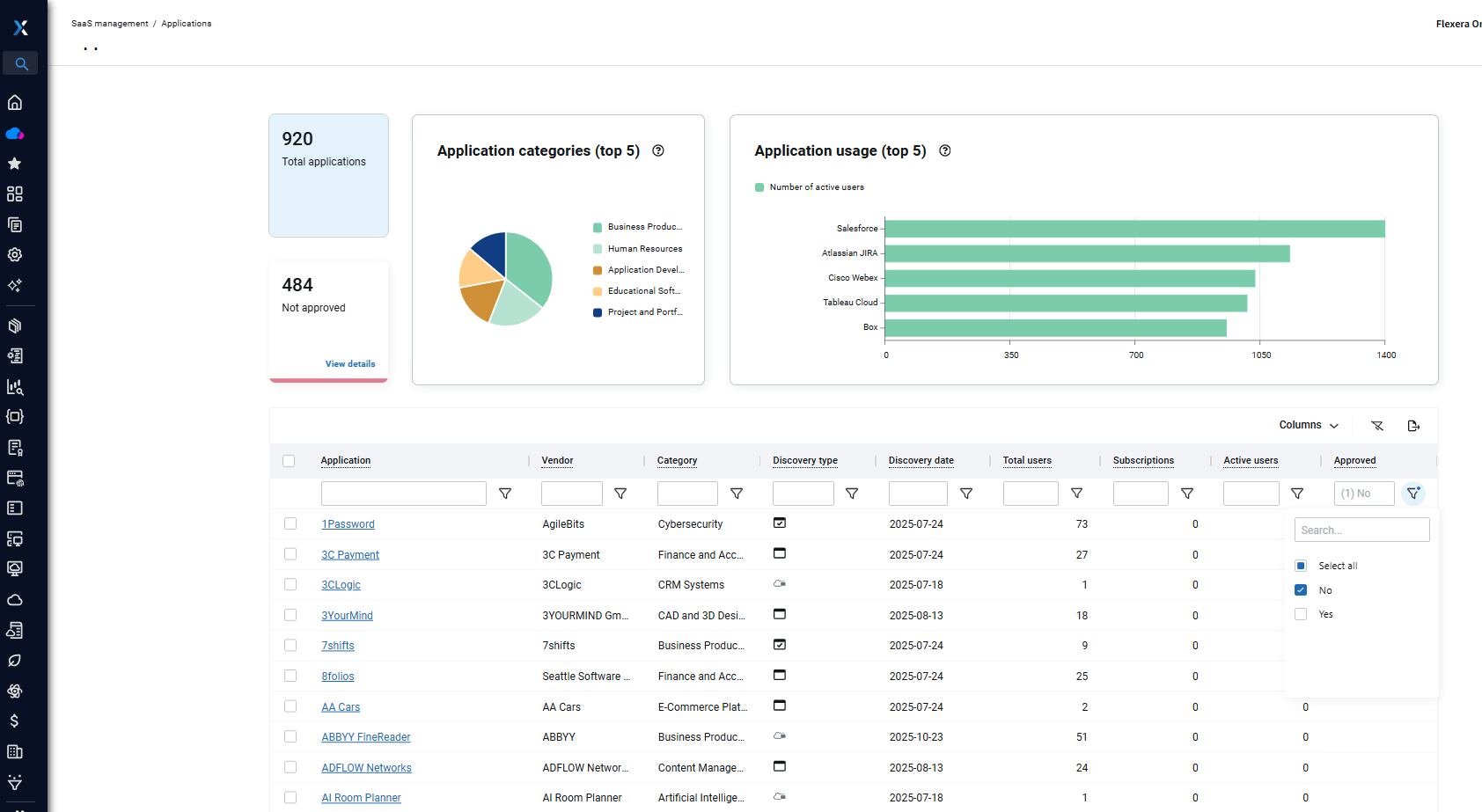Click Project and Portfolio legend swatch
Screen dimensions: 1482x812
point(598,312)
